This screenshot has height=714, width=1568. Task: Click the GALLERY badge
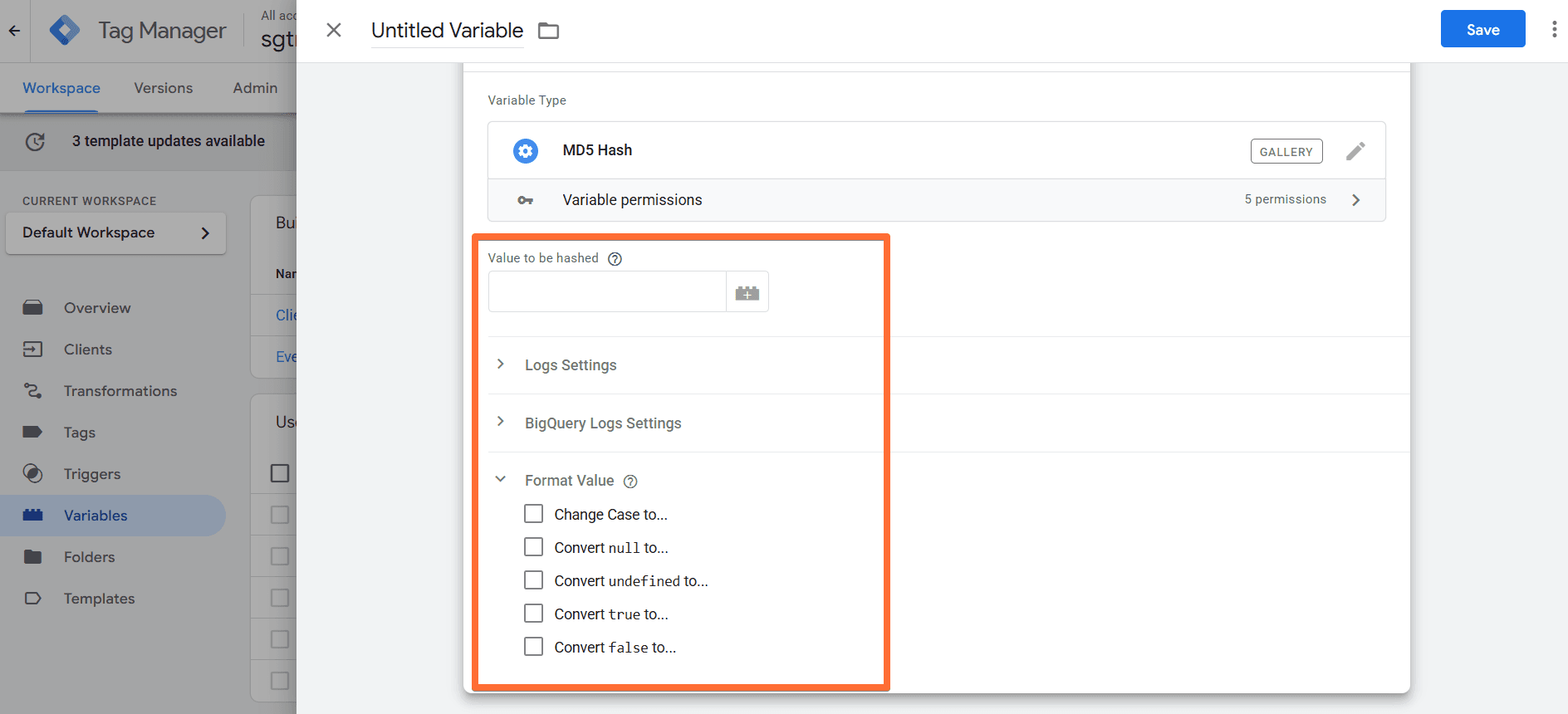tap(1286, 151)
